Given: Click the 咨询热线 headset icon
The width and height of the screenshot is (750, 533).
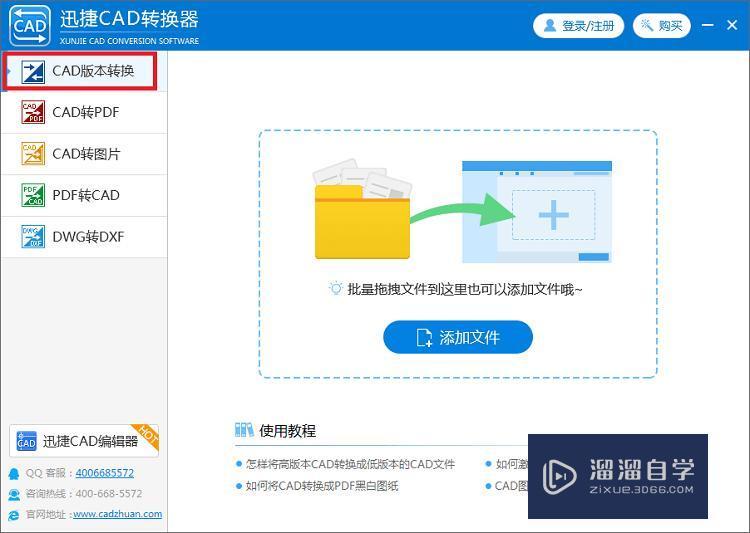Looking at the screenshot, I should (x=14, y=494).
